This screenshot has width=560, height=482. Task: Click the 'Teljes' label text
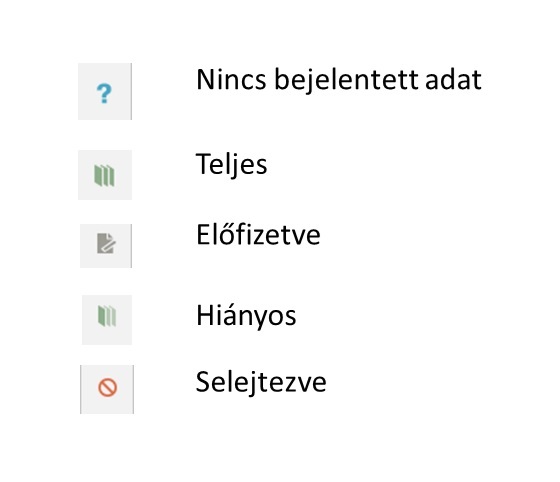click(231, 165)
